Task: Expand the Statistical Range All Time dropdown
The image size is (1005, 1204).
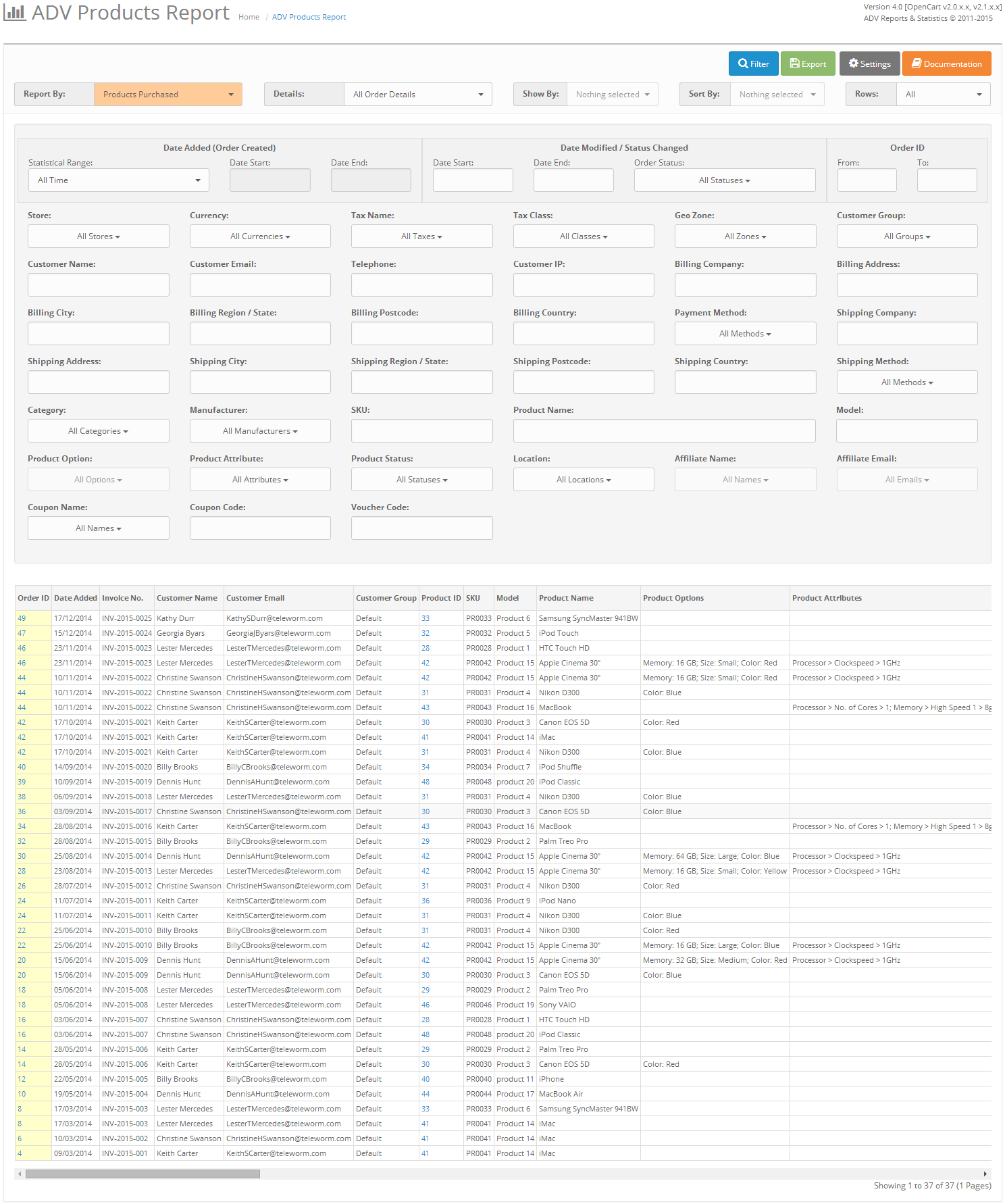Action: pos(119,180)
